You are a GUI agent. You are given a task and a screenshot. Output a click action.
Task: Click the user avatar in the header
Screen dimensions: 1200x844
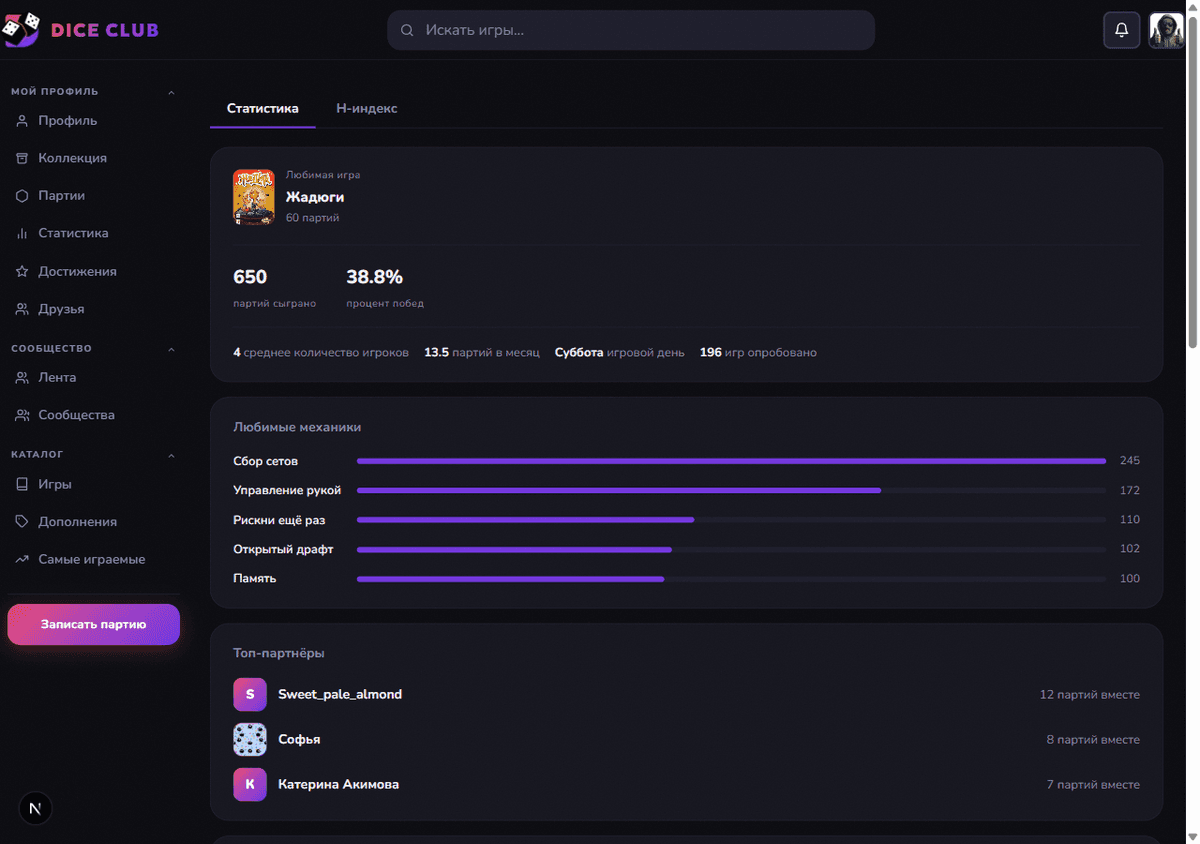pyautogui.click(x=1166, y=30)
